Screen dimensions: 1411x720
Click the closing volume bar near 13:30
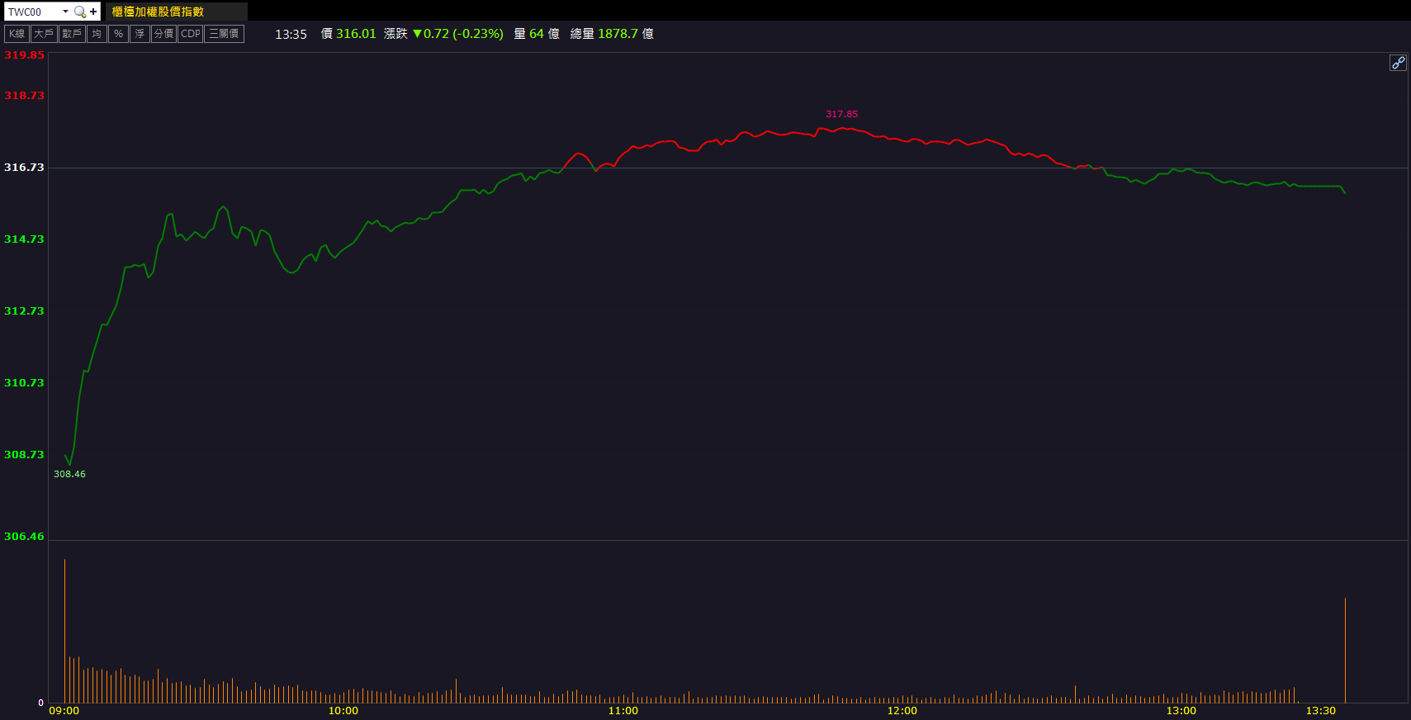(x=1345, y=650)
